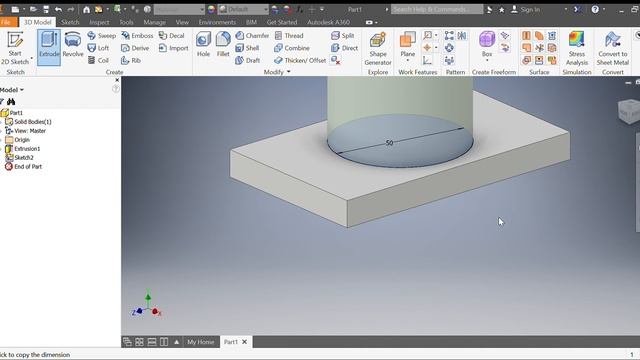Image resolution: width=640 pixels, height=360 pixels.
Task: Select Extrusion1 in the browser
Action: [x=23, y=149]
